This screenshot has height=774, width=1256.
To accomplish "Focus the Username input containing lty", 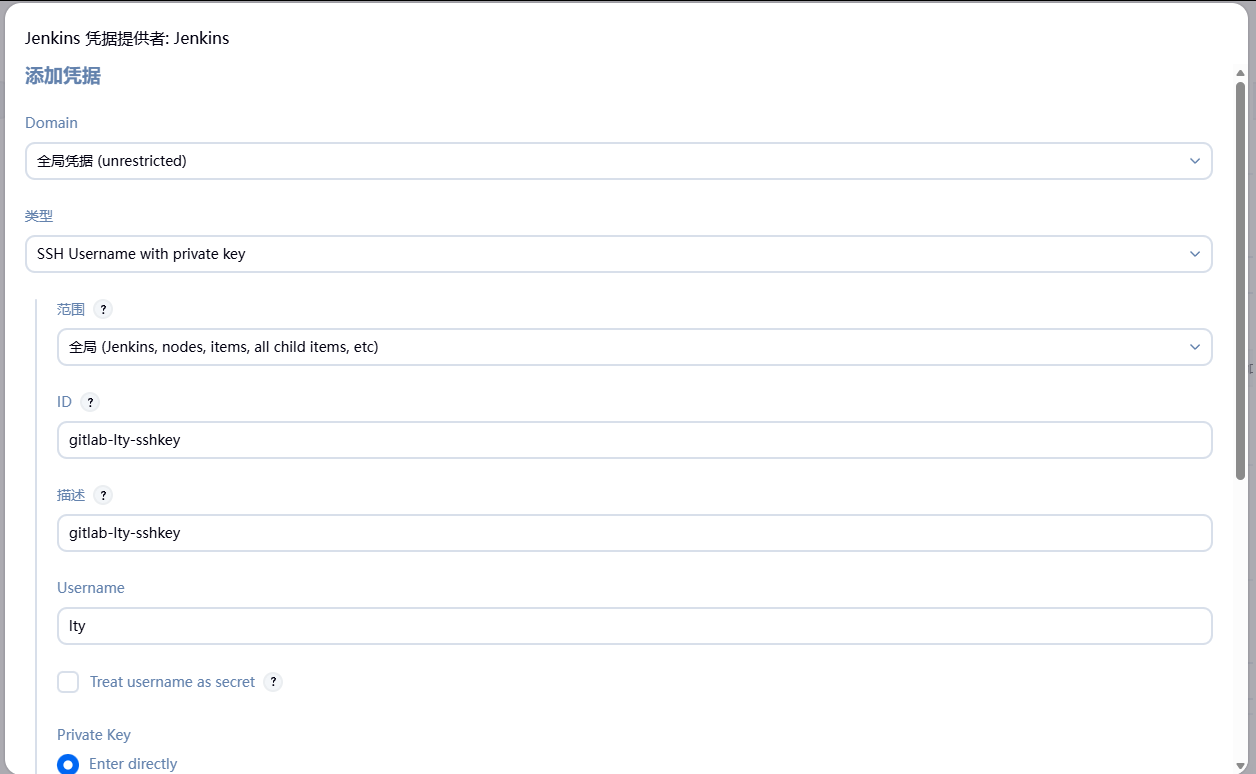I will [635, 626].
